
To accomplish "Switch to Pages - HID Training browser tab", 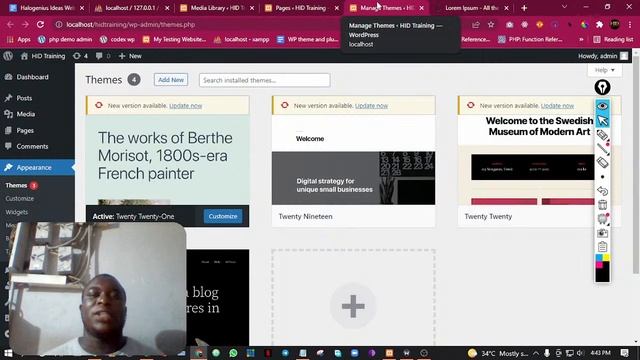I will [302, 8].
